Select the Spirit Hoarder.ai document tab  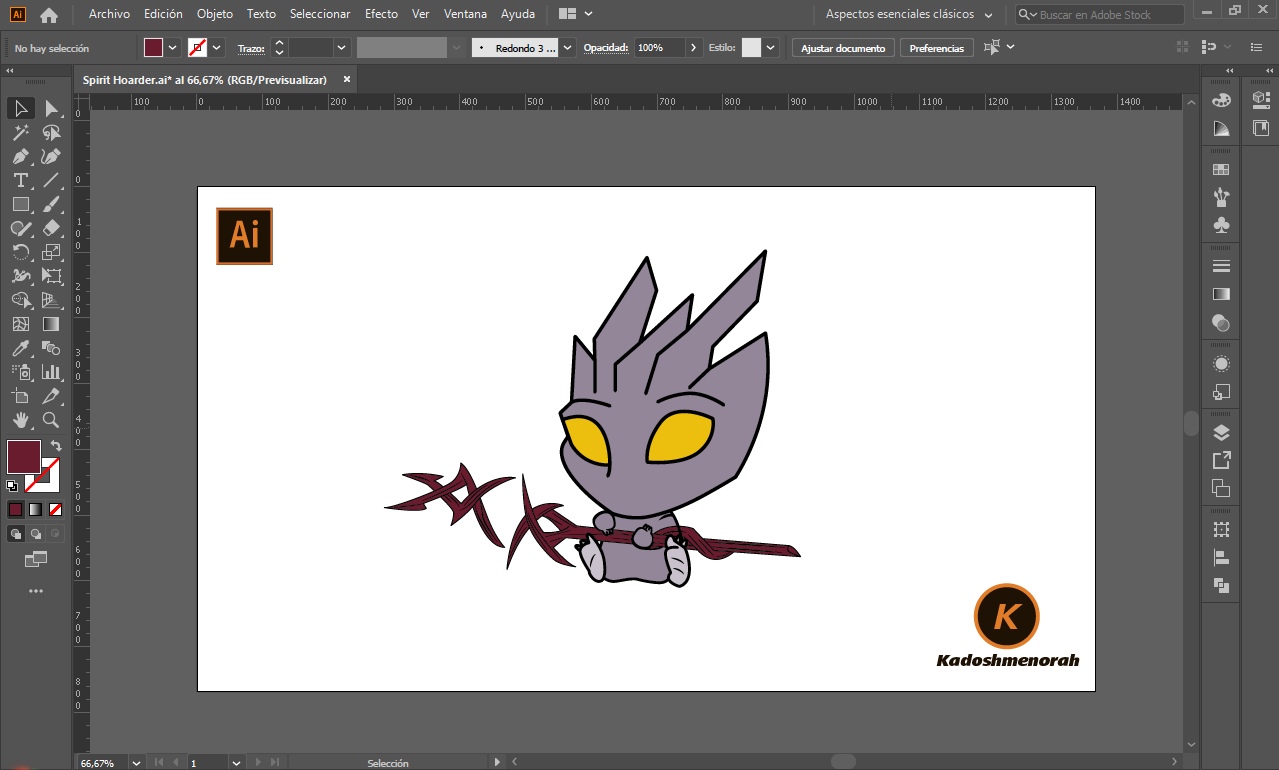pyautogui.click(x=205, y=79)
